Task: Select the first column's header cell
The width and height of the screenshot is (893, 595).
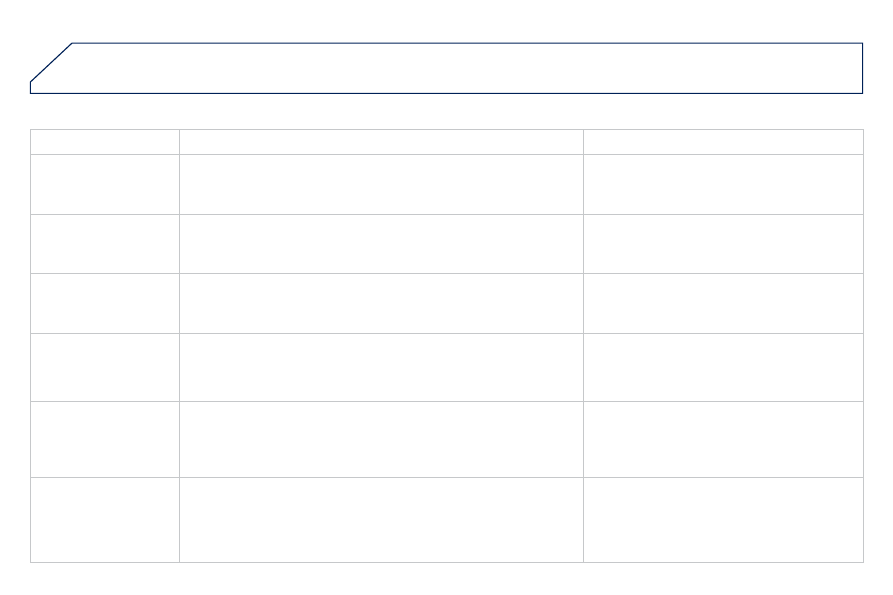Action: click(105, 142)
